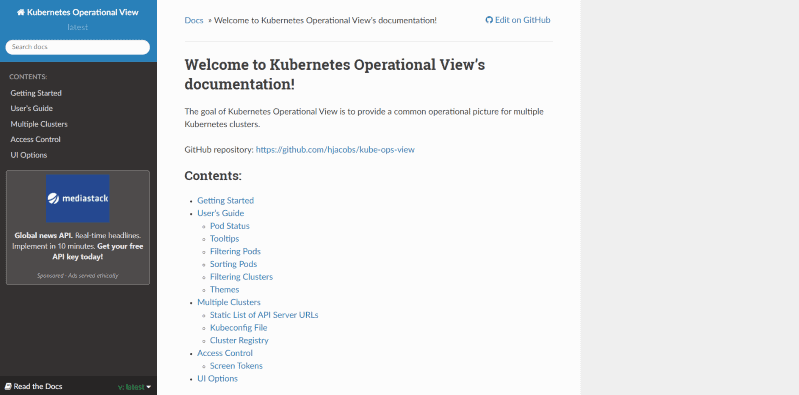Open the kube-ops-view GitHub repository URL
Image resolution: width=799 pixels, height=395 pixels.
[x=335, y=150]
